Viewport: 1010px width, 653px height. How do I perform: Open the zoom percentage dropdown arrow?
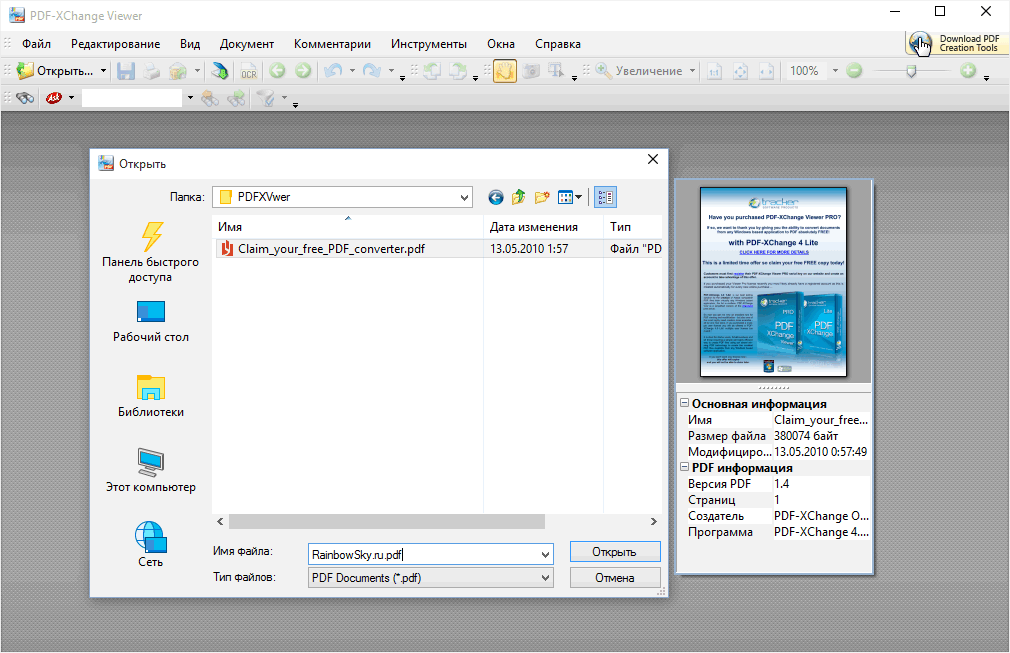click(x=835, y=71)
